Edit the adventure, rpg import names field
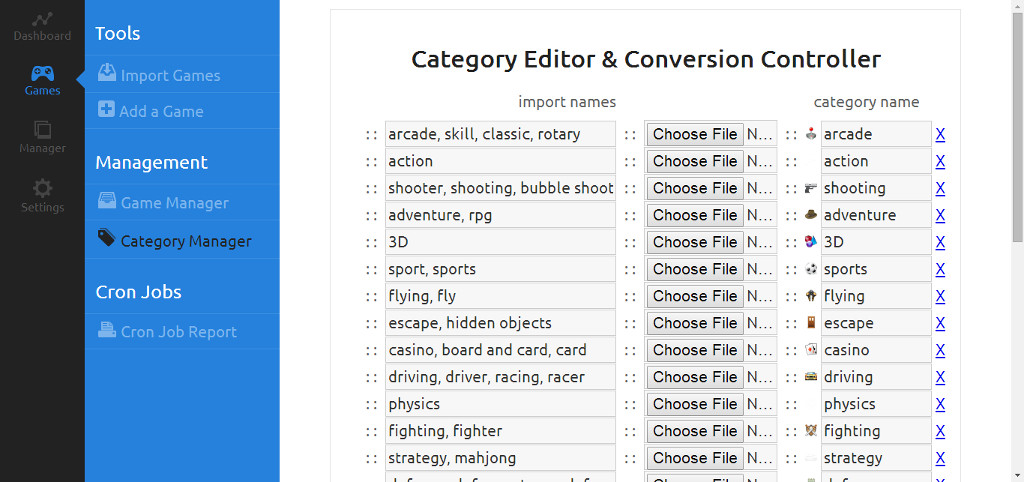Screen dimensions: 1024x482 pyautogui.click(x=500, y=215)
